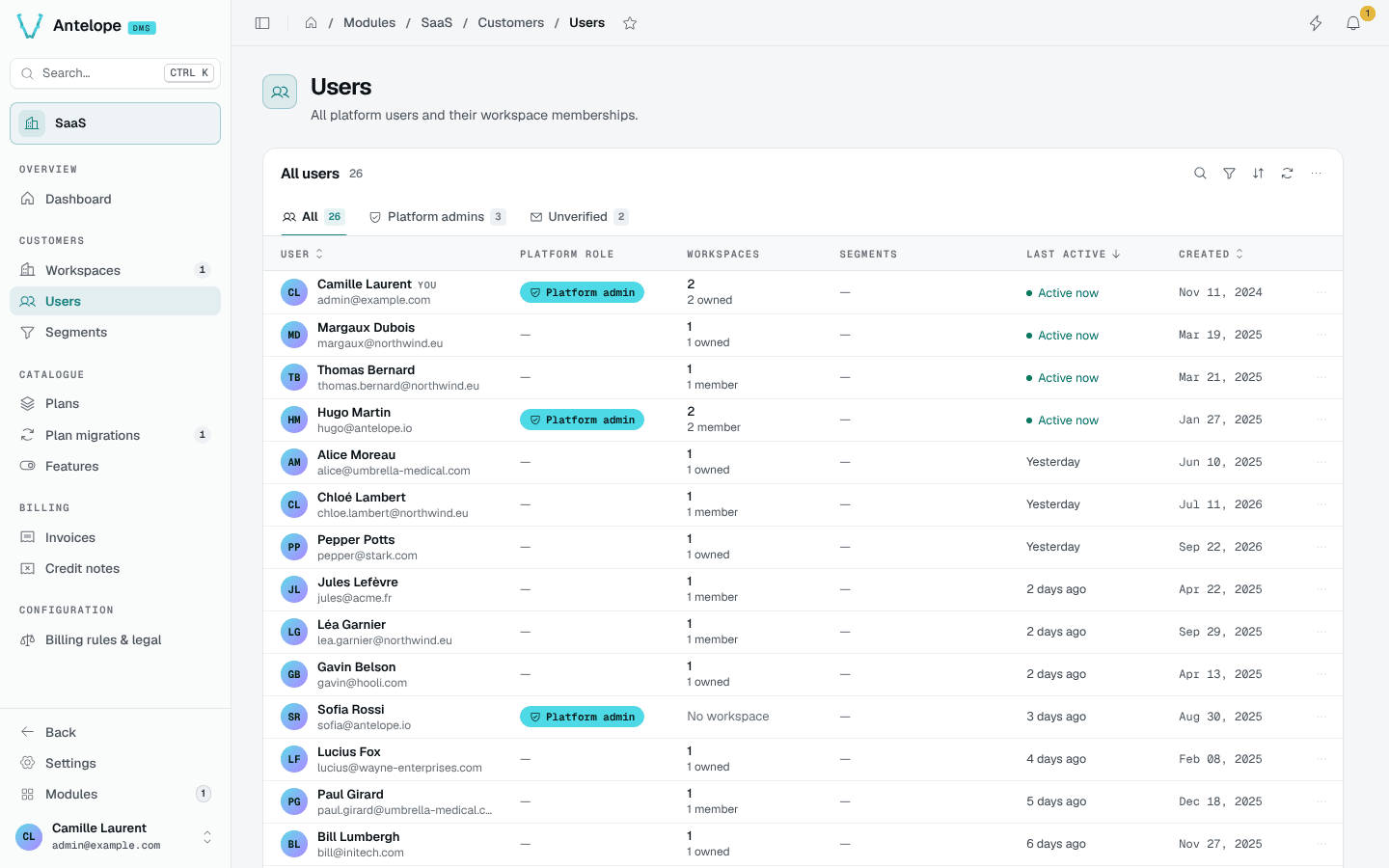The height and width of the screenshot is (868, 1389).
Task: Open more options for All users table
Action: tap(1316, 174)
